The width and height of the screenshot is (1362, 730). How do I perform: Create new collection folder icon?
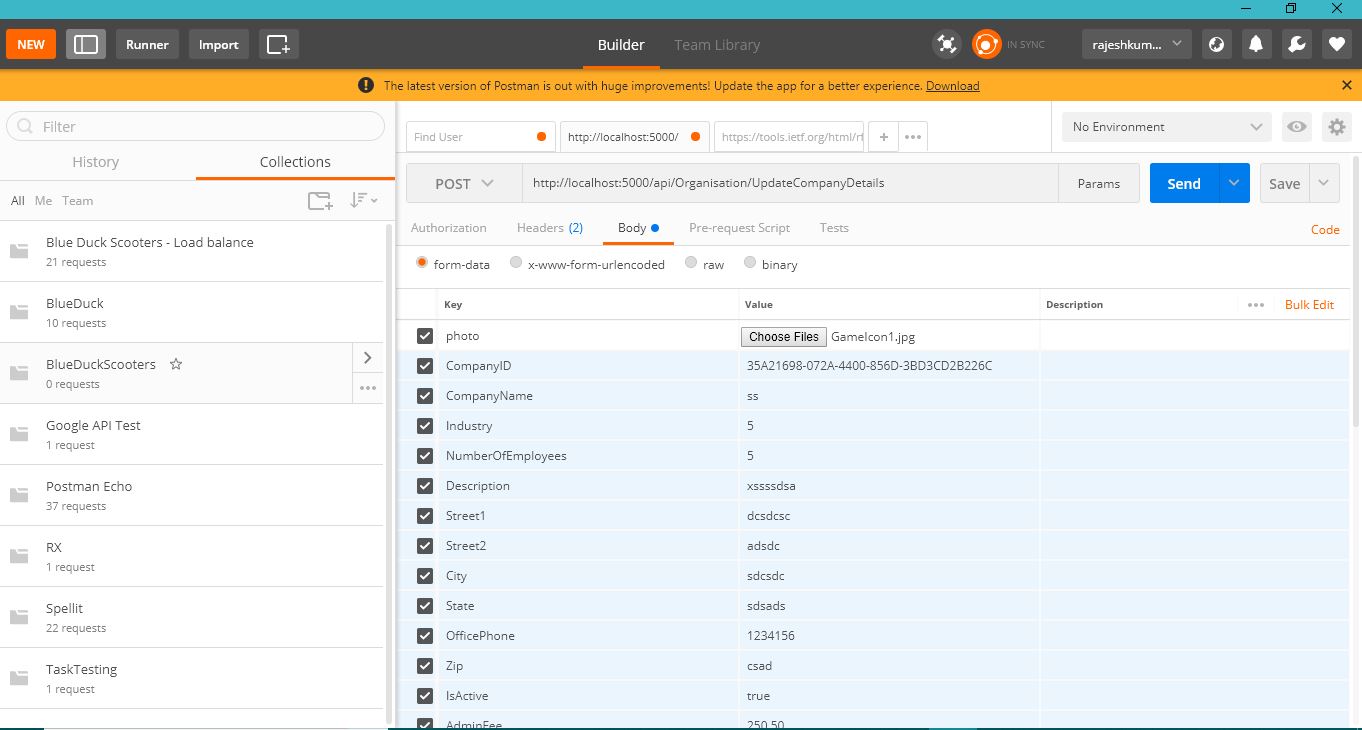320,201
